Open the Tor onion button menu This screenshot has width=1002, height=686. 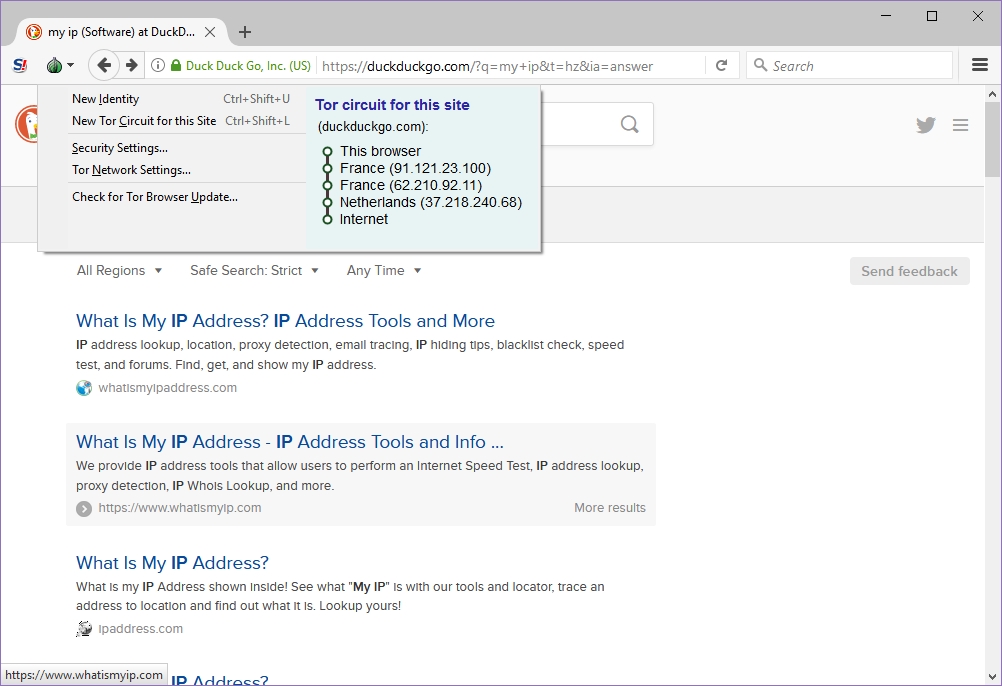(60, 65)
